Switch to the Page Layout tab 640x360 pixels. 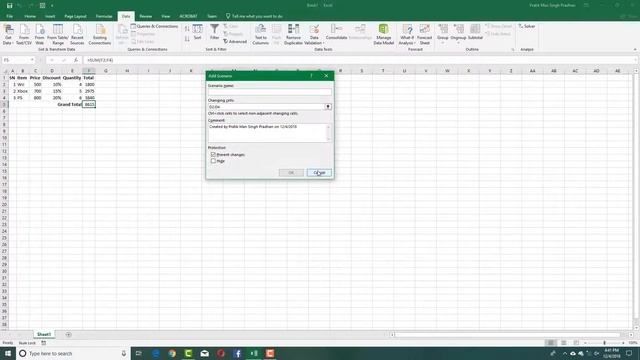tap(76, 16)
